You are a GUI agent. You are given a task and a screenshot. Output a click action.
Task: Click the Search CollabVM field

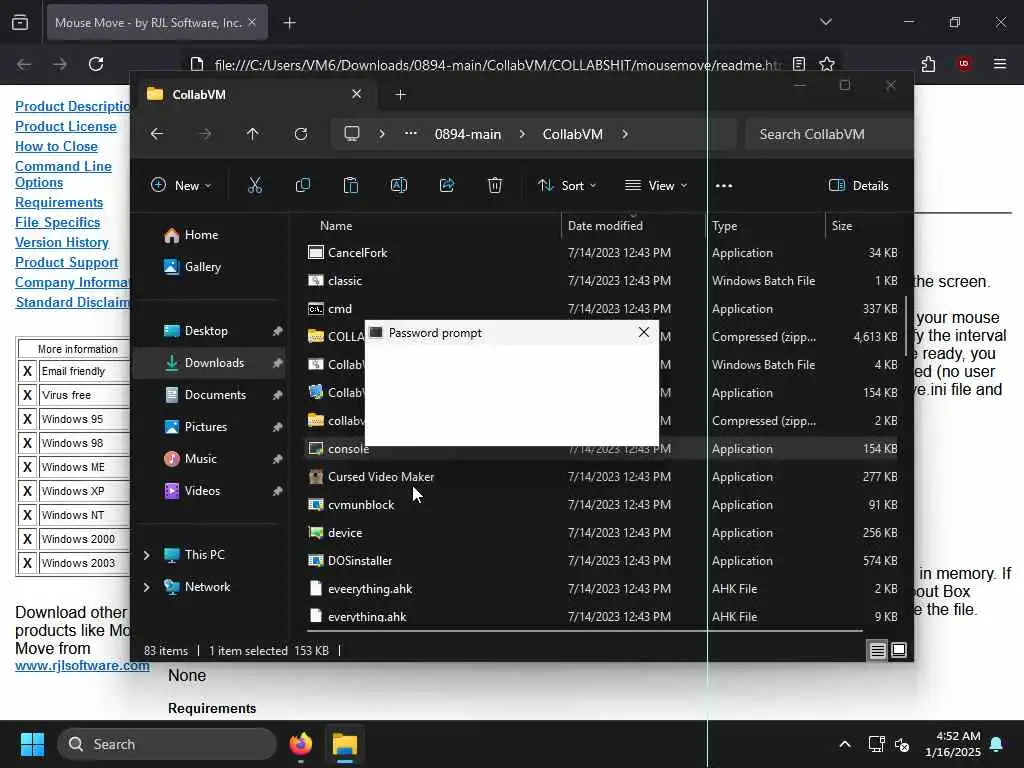[828, 134]
